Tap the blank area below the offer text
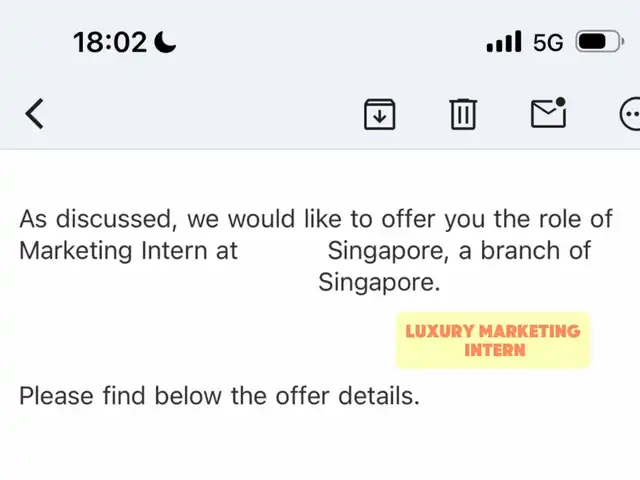Screen dimensions: 640x480 click(320, 445)
